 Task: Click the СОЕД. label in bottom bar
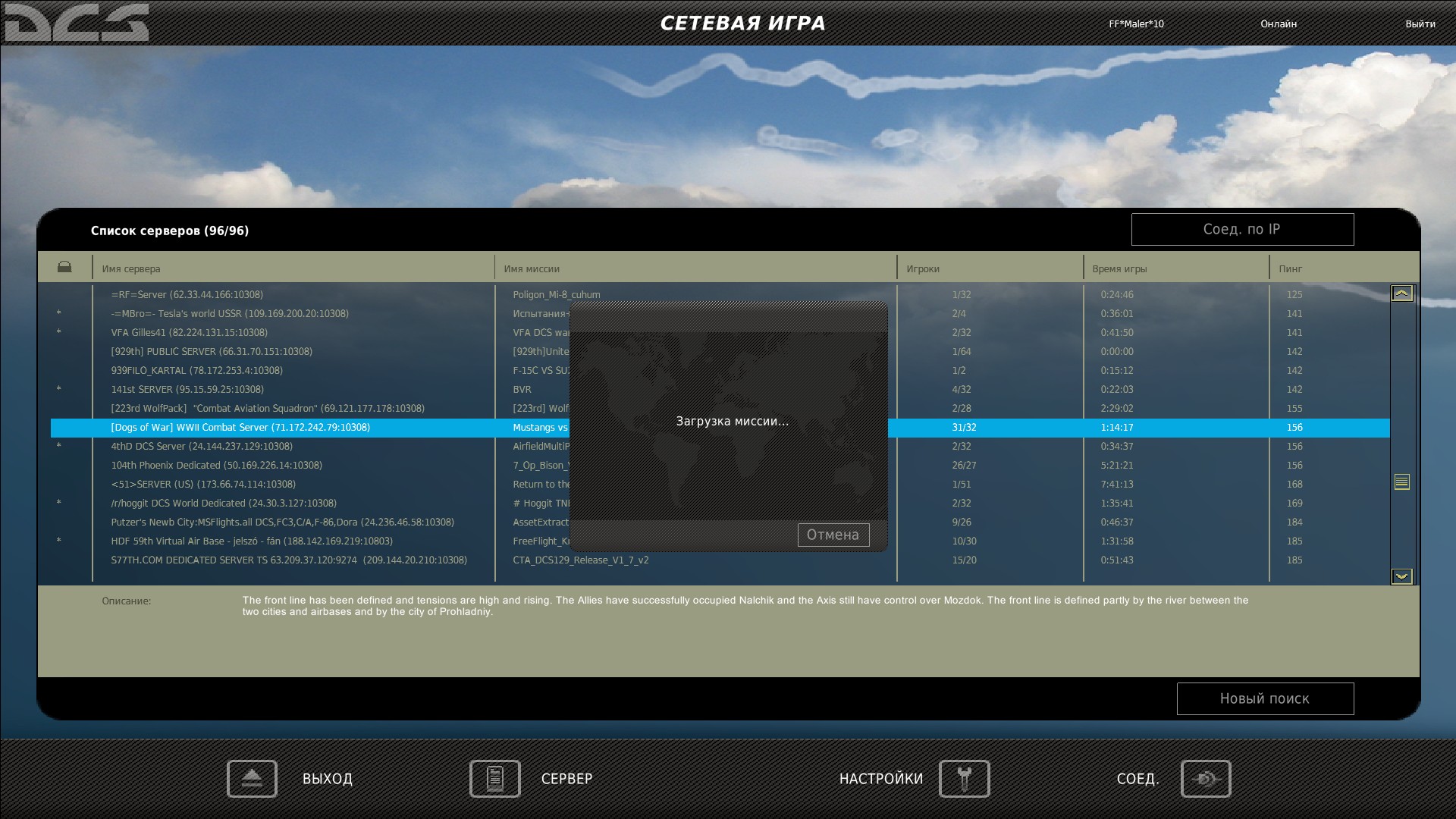tap(1138, 779)
